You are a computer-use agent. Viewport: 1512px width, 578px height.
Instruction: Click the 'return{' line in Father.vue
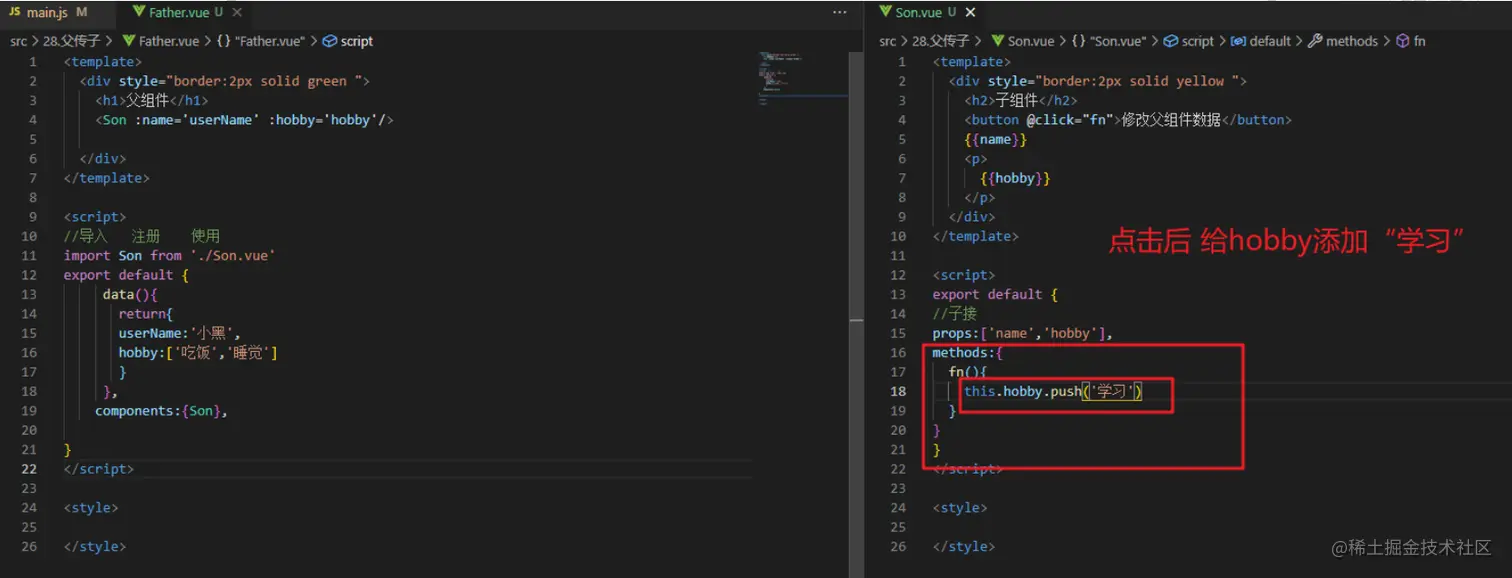(x=146, y=313)
